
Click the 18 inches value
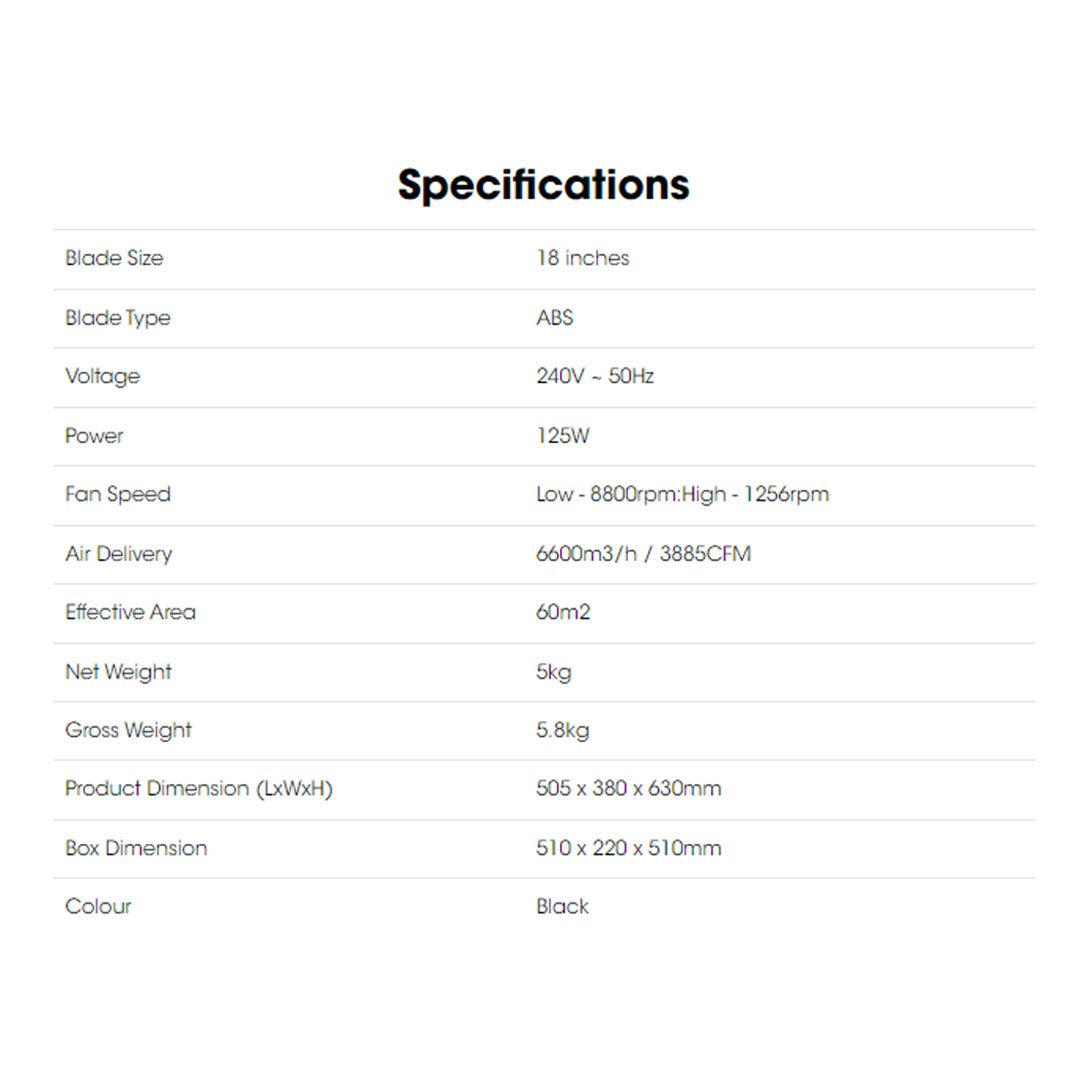pos(582,258)
